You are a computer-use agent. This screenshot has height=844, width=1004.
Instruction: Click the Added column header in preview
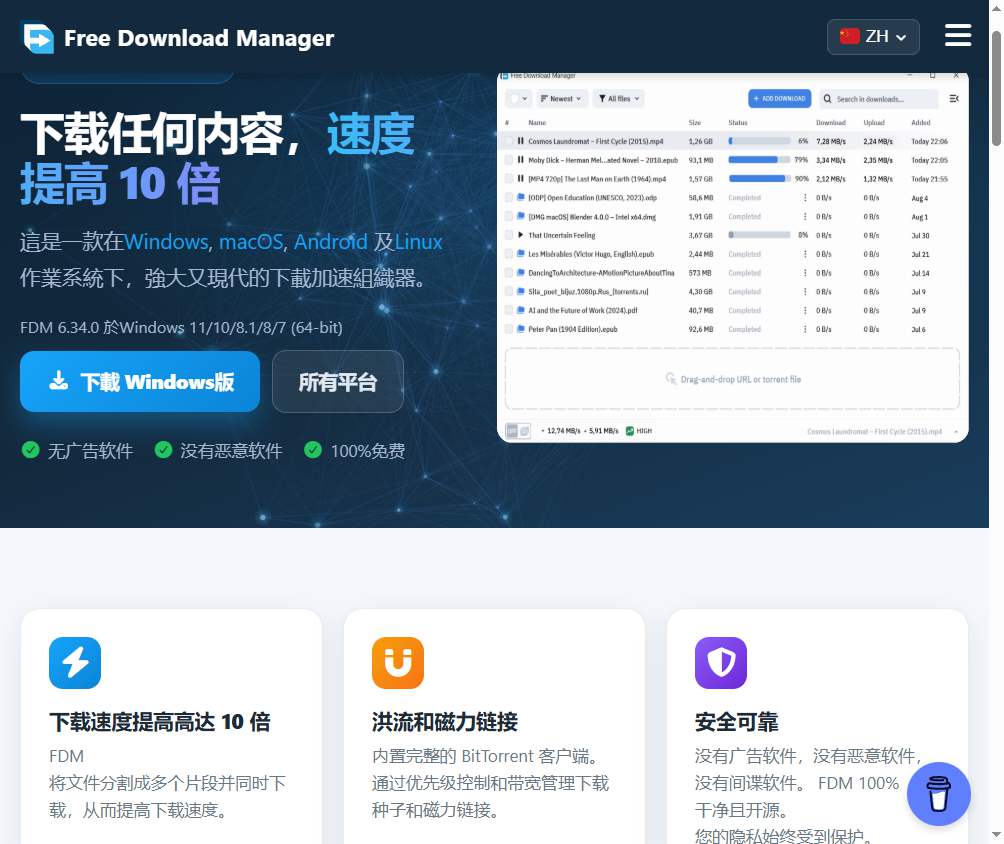pos(921,122)
